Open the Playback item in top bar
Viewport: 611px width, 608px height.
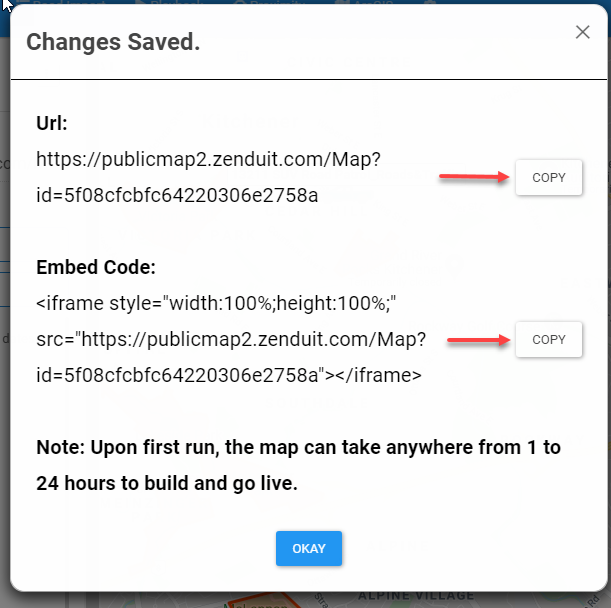(x=170, y=2)
